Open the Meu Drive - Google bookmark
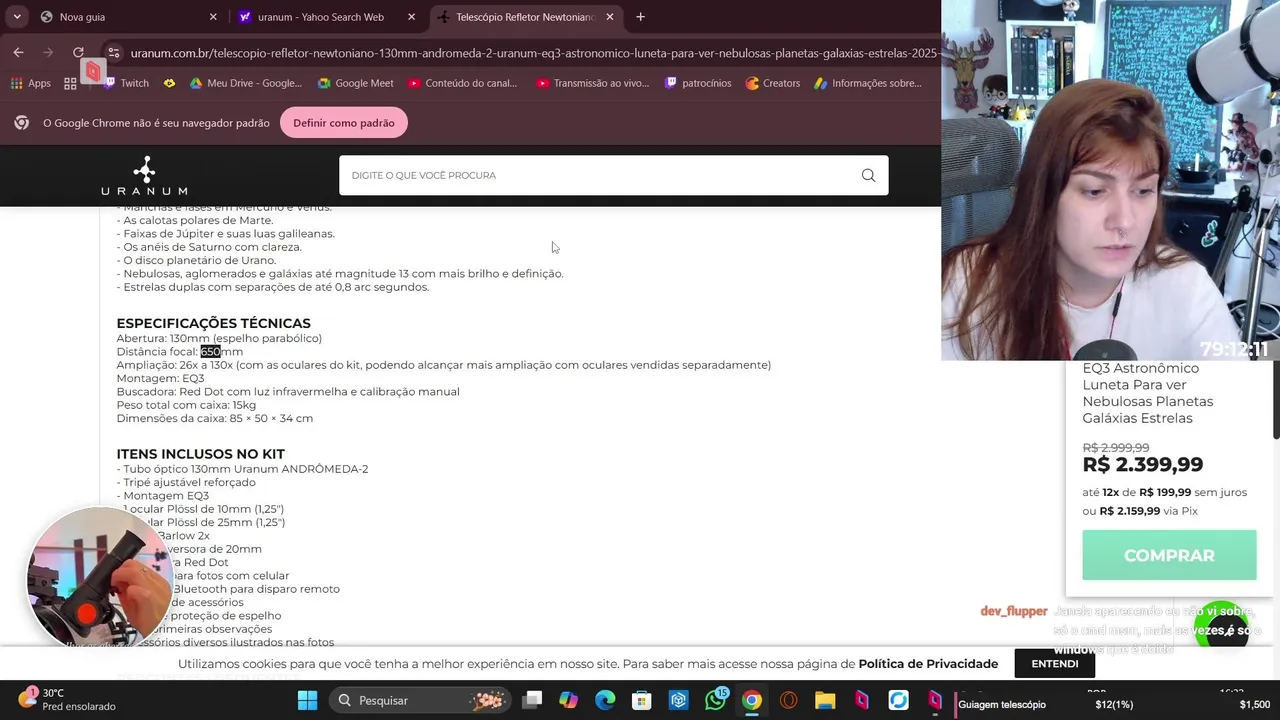The height and width of the screenshot is (720, 1280). click(x=246, y=83)
